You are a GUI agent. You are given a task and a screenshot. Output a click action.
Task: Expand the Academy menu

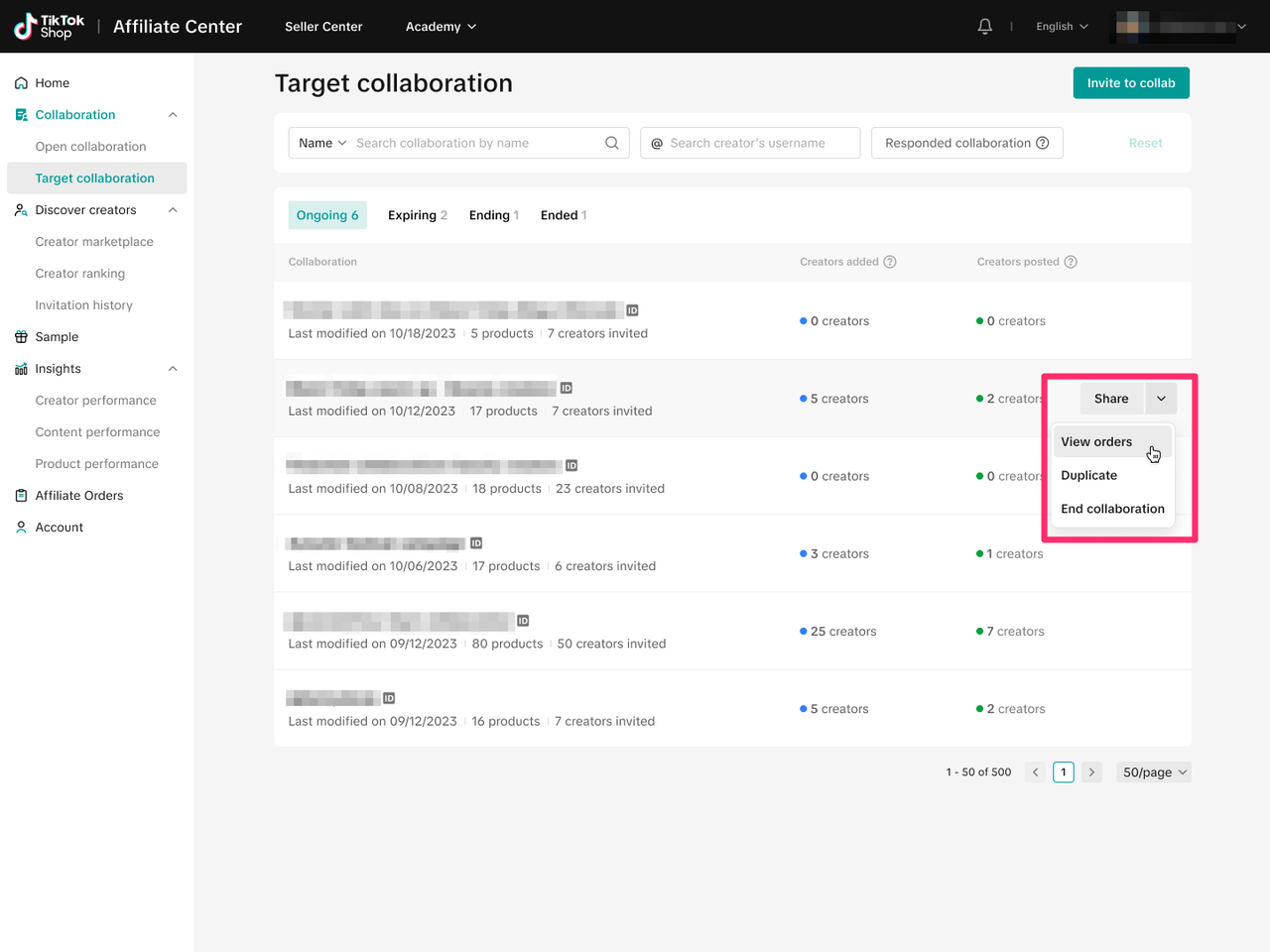[x=441, y=27]
